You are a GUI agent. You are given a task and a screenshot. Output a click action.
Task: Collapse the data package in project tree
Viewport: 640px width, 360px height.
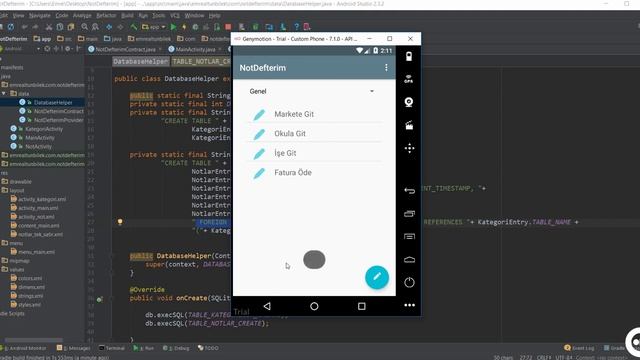4,93
